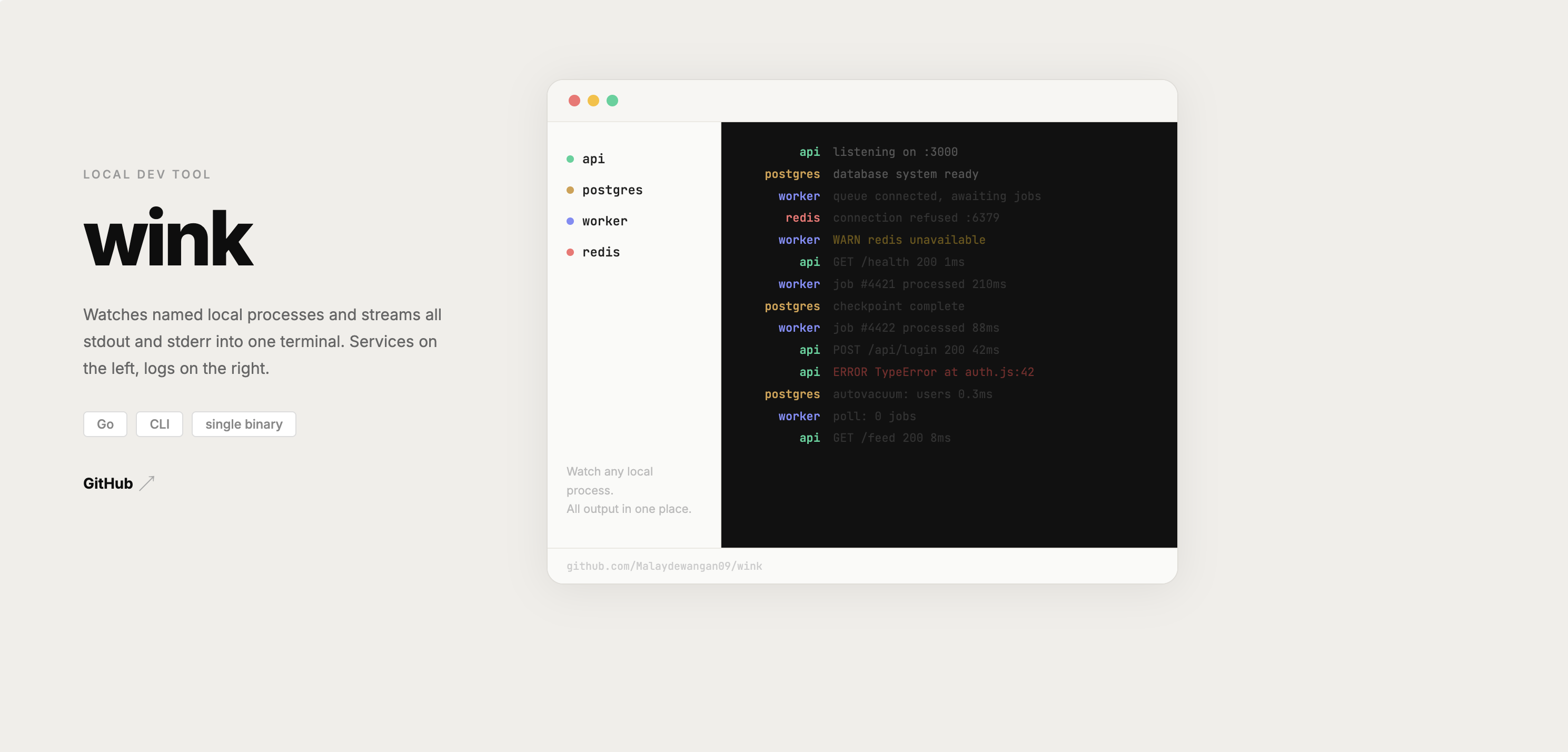The image size is (1568, 752).
Task: Open the GitHub link
Action: (x=118, y=483)
